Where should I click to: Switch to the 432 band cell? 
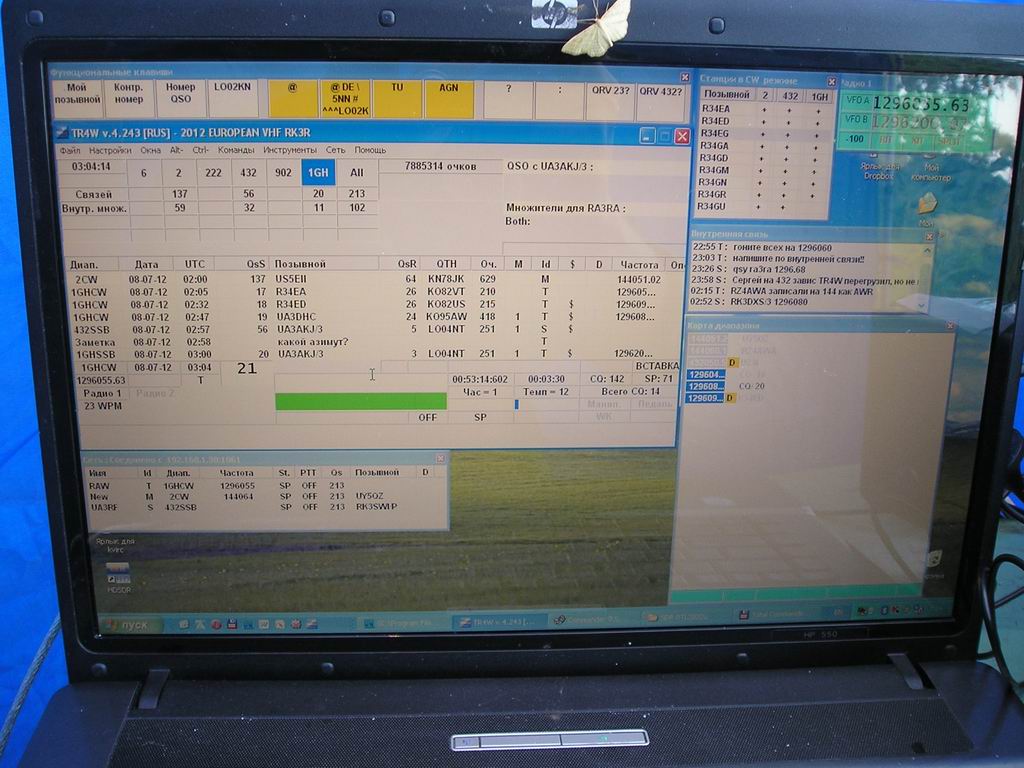[x=249, y=172]
